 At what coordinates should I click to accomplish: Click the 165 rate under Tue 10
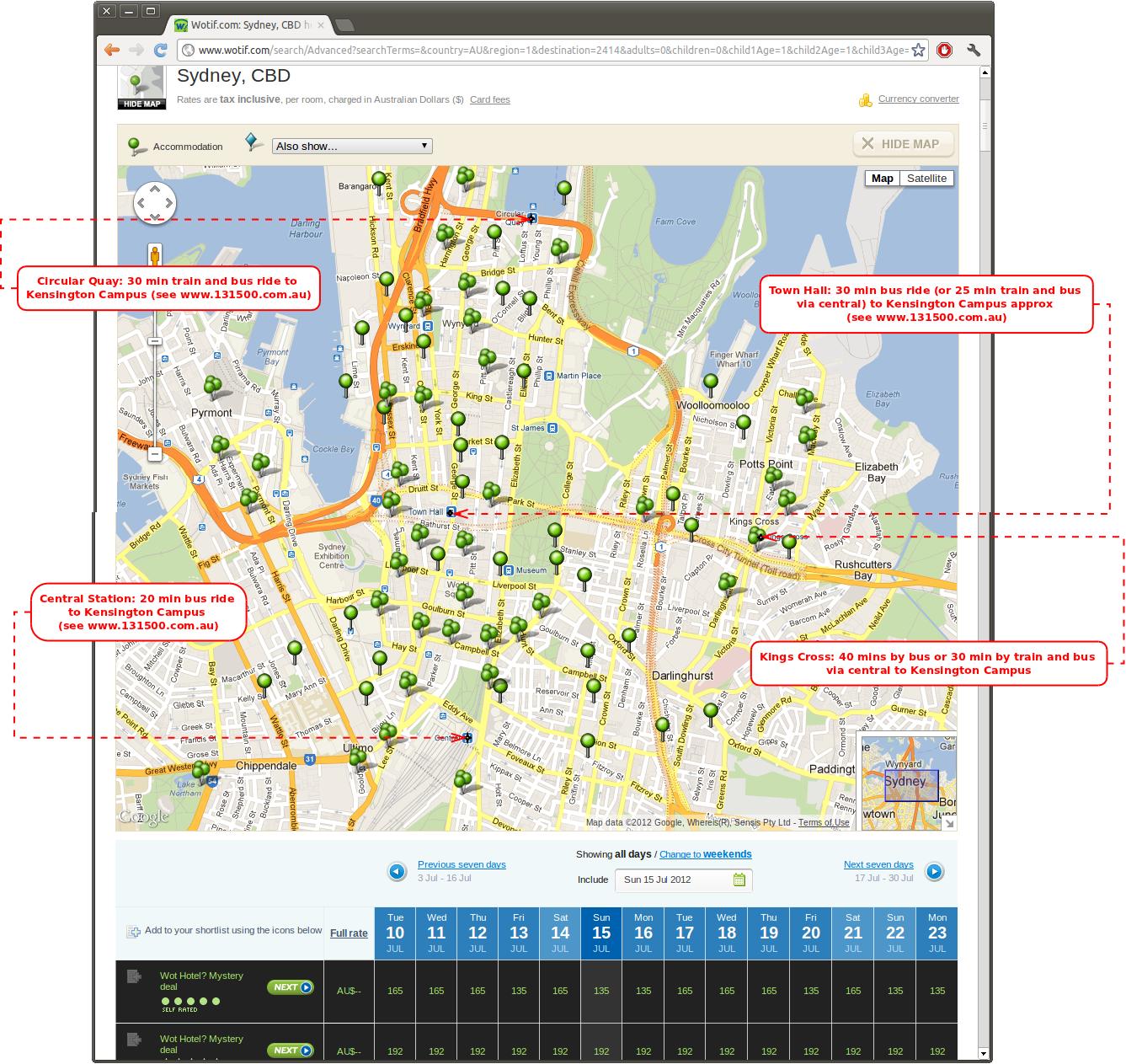395,991
